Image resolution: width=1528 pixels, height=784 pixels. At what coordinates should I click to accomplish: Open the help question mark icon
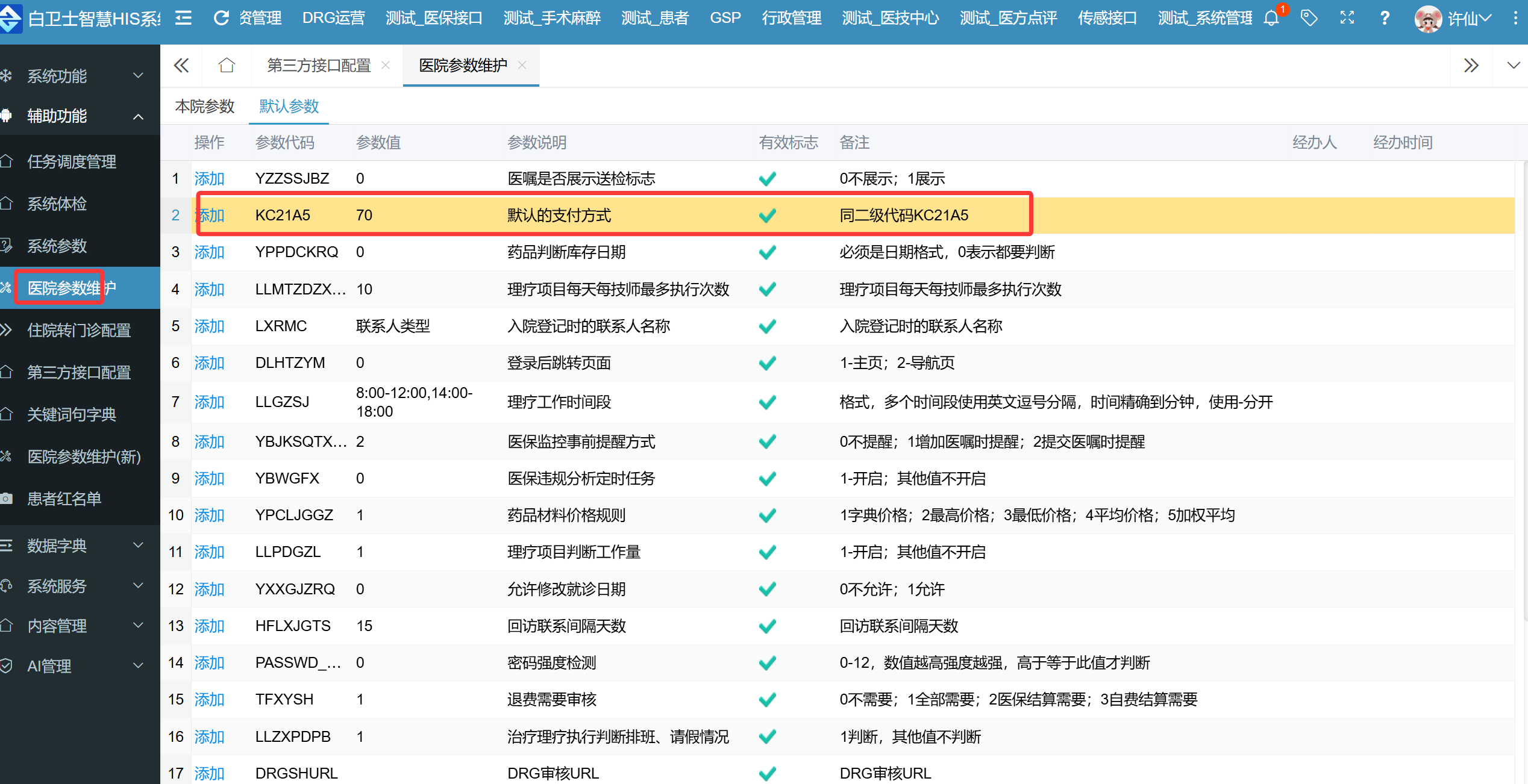click(x=1385, y=18)
